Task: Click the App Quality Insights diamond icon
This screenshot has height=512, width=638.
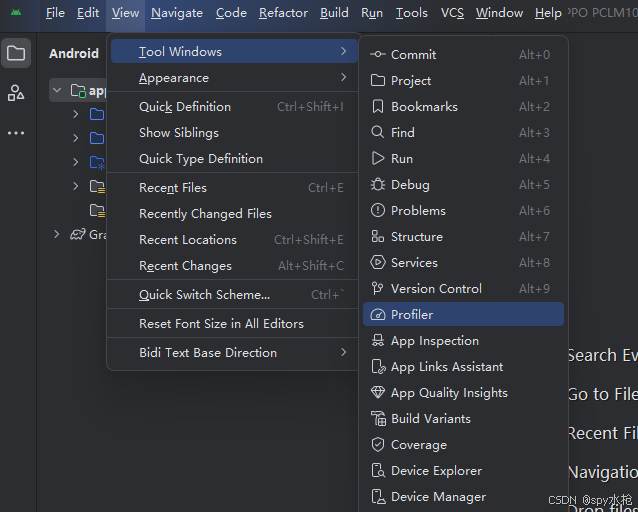Action: [x=378, y=392]
